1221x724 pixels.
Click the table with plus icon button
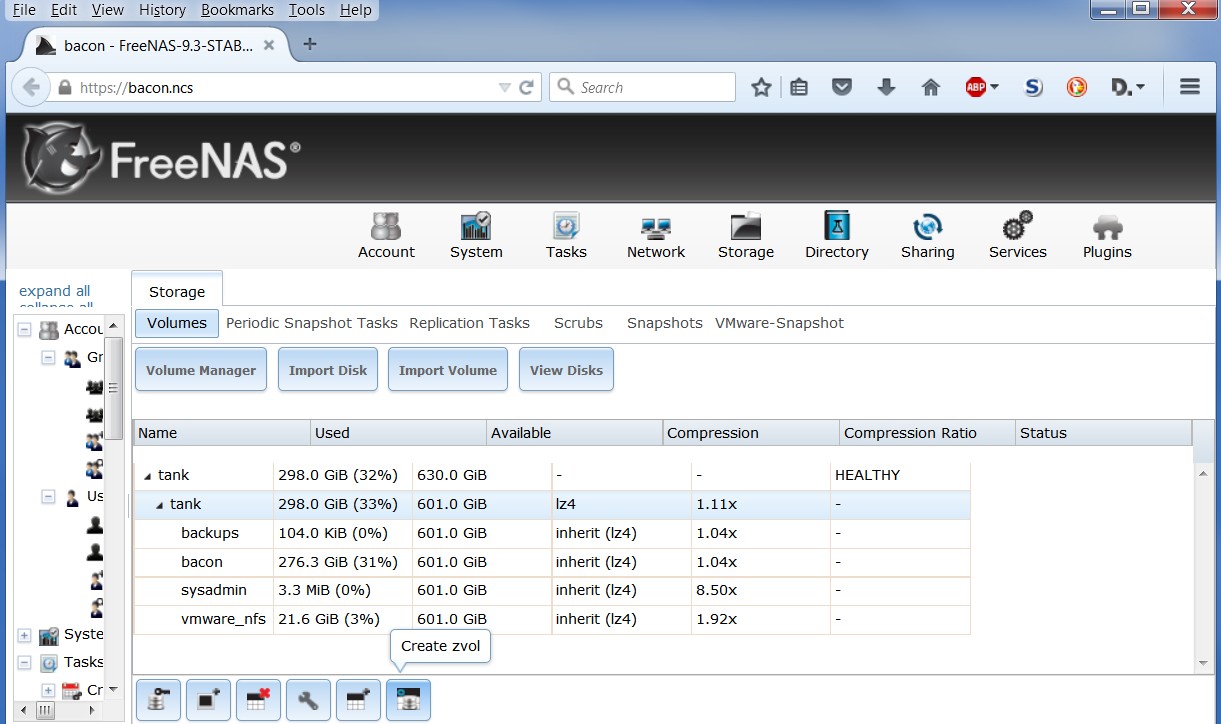[358, 700]
